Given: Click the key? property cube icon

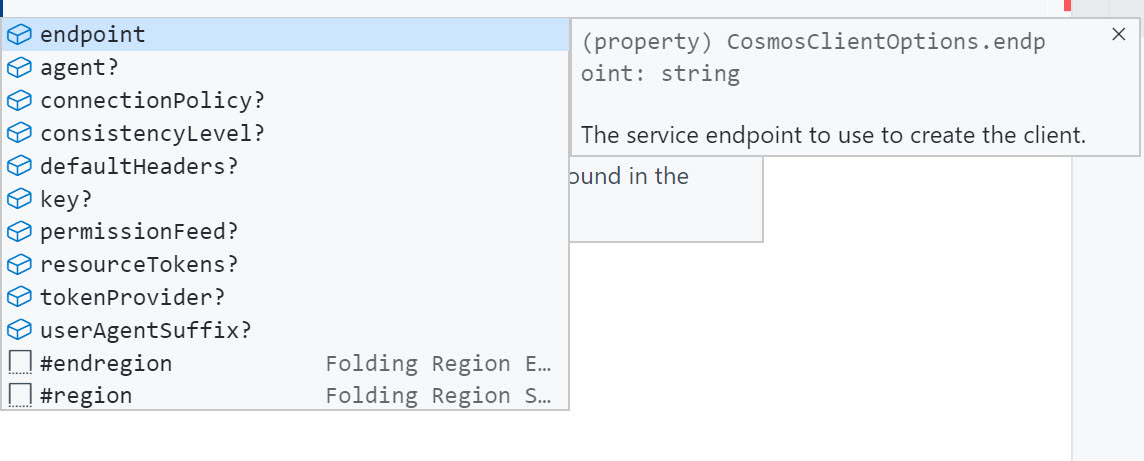Looking at the screenshot, I should pos(19,199).
